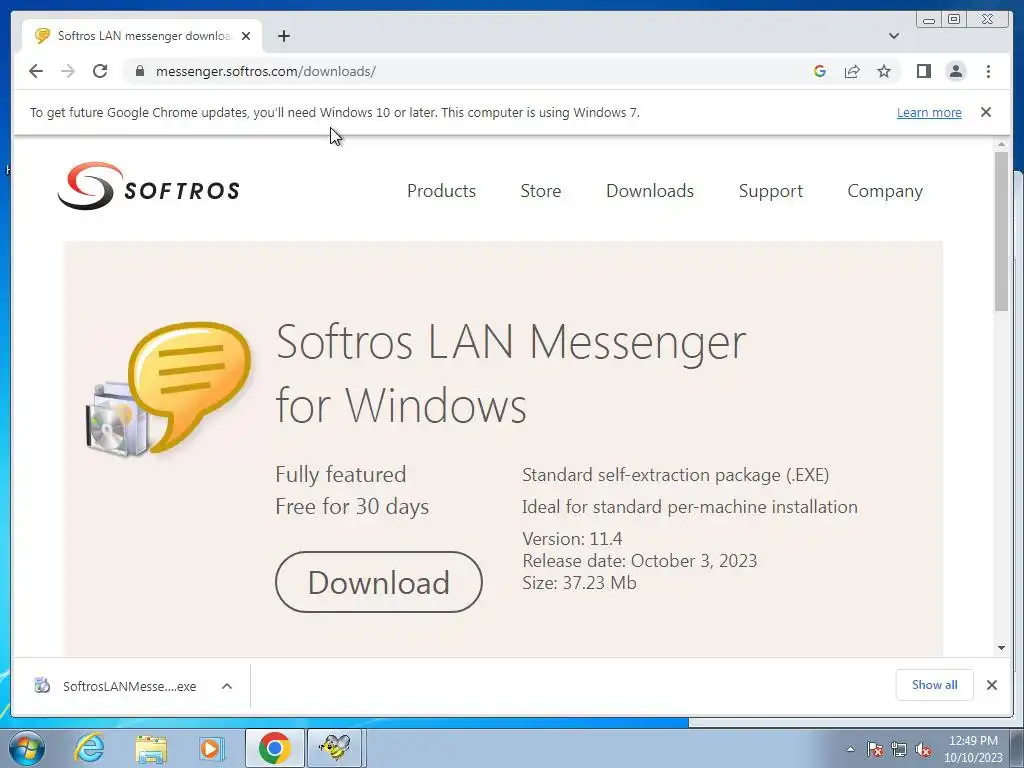Dismiss the Windows 7 update notice
This screenshot has width=1024, height=768.
[x=985, y=112]
